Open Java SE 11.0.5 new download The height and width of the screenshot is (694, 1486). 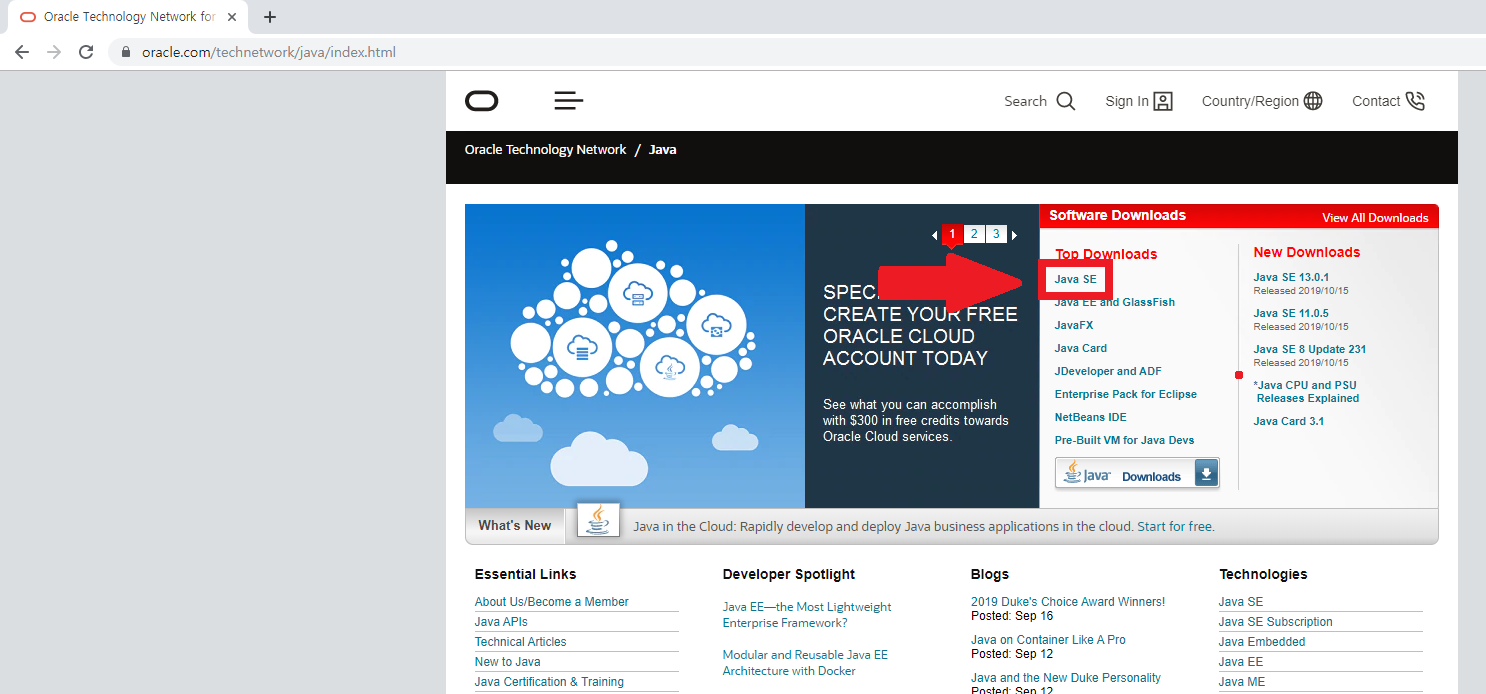[1291, 313]
